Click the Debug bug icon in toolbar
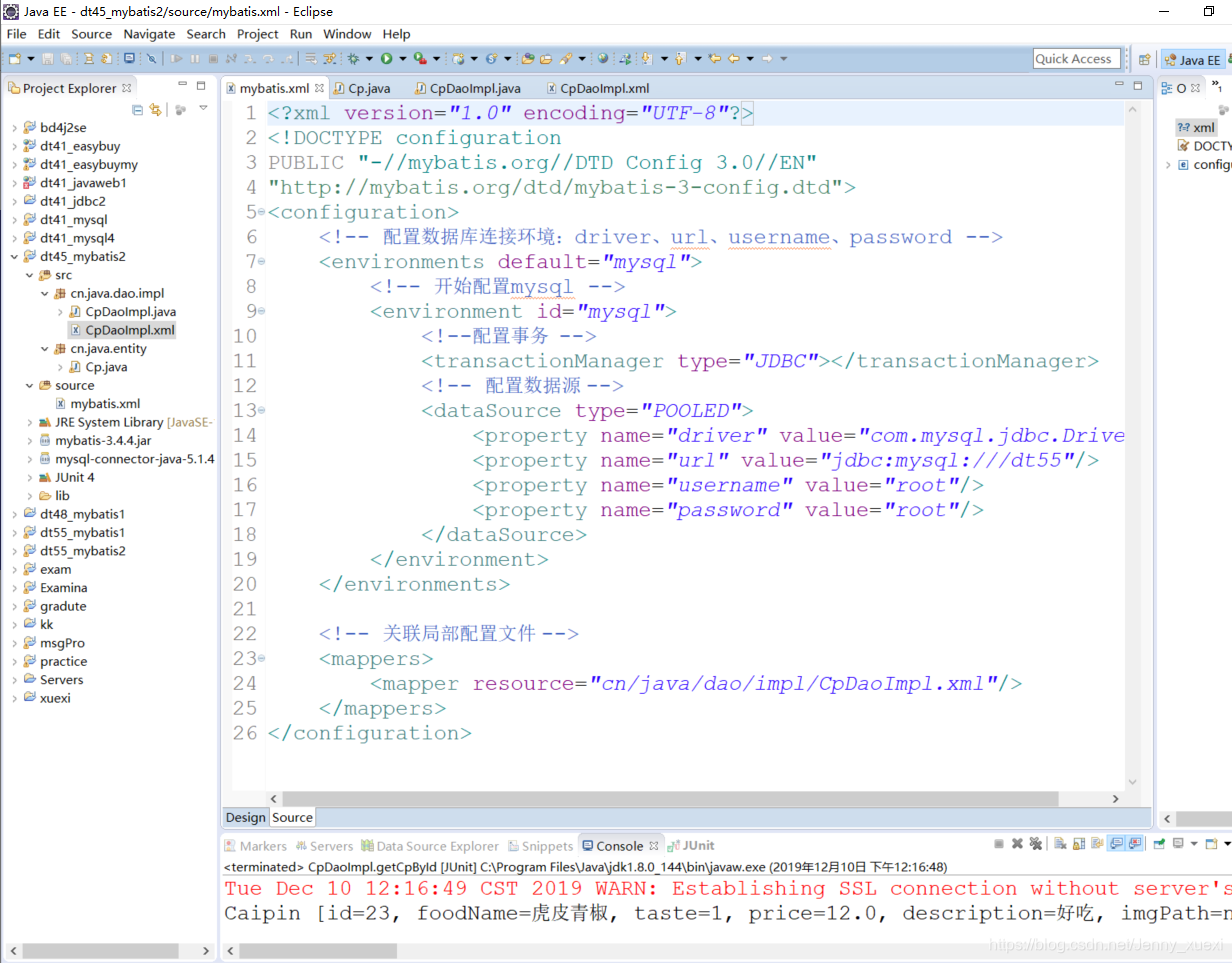Image resolution: width=1232 pixels, height=963 pixels. pos(353,59)
